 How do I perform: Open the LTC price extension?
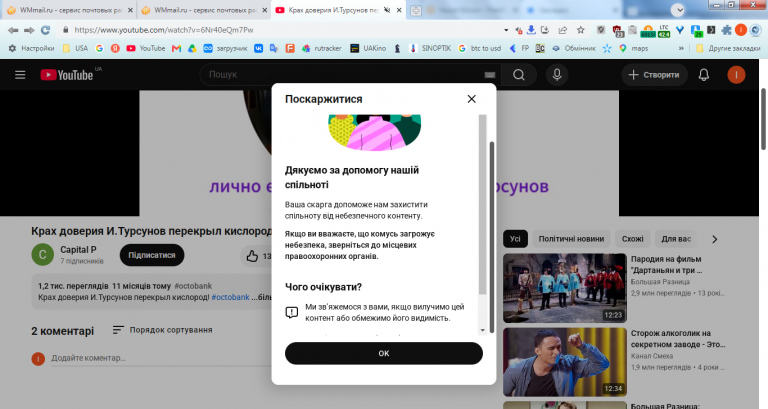pyautogui.click(x=664, y=31)
